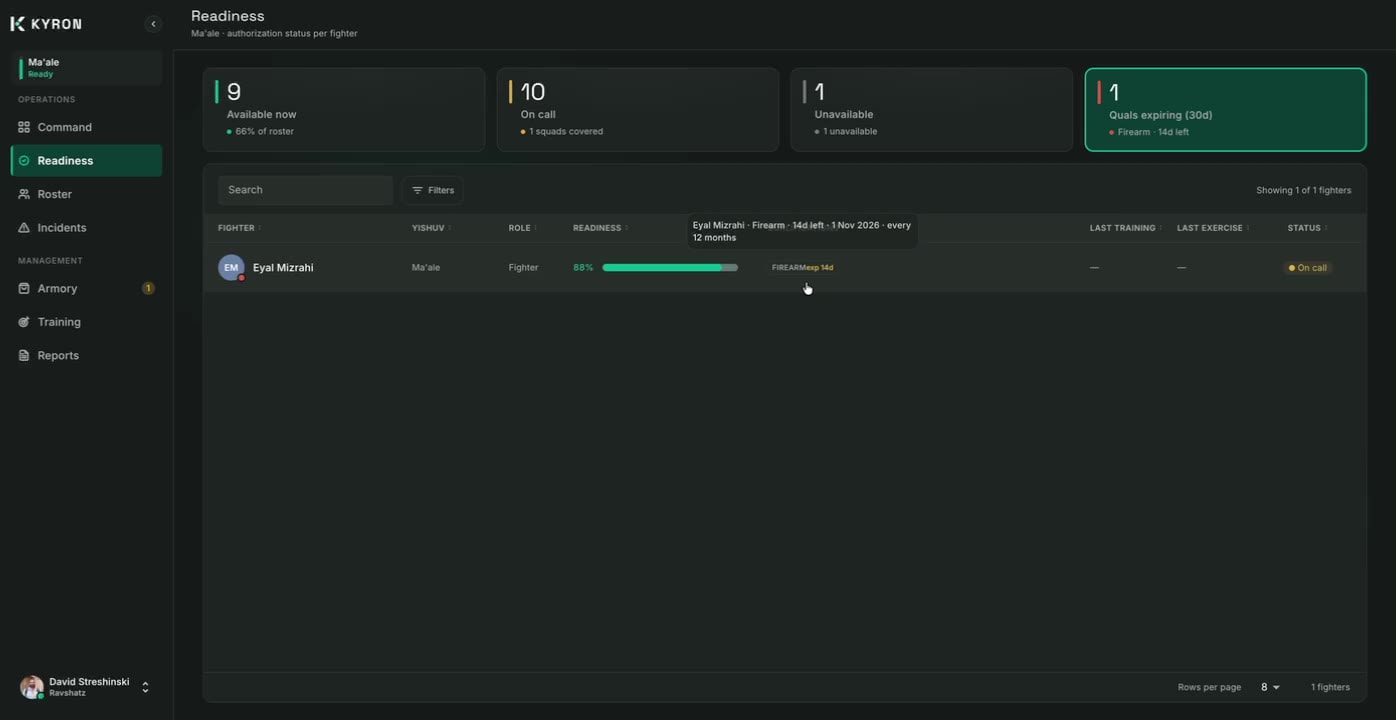Sort by the Role column header

pos(523,228)
